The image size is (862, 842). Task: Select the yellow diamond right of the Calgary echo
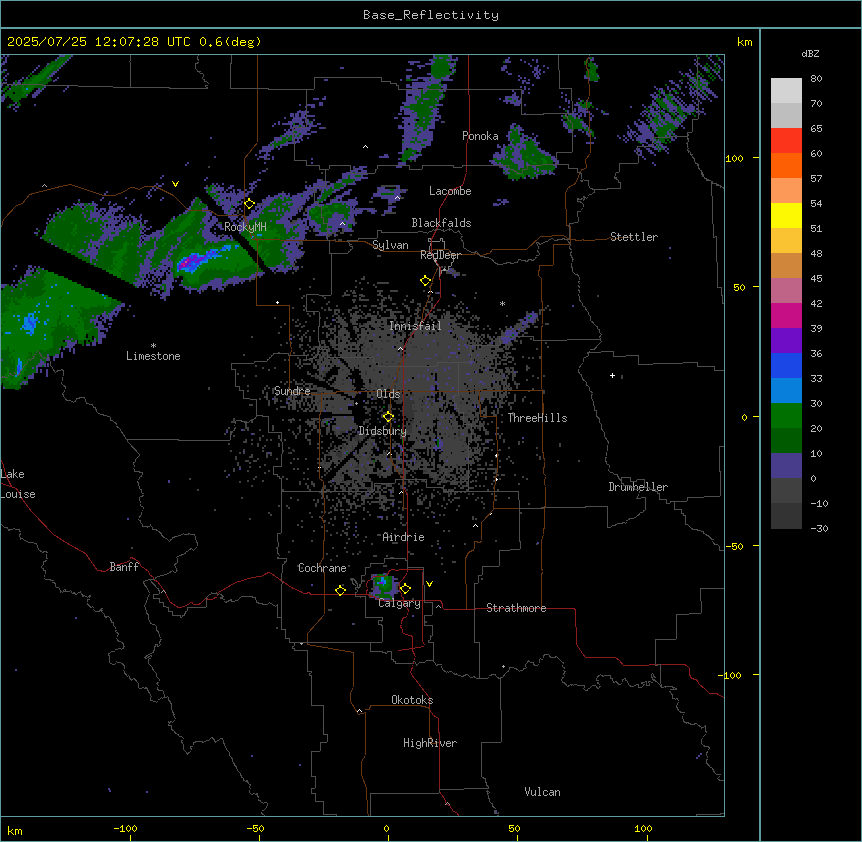point(405,589)
